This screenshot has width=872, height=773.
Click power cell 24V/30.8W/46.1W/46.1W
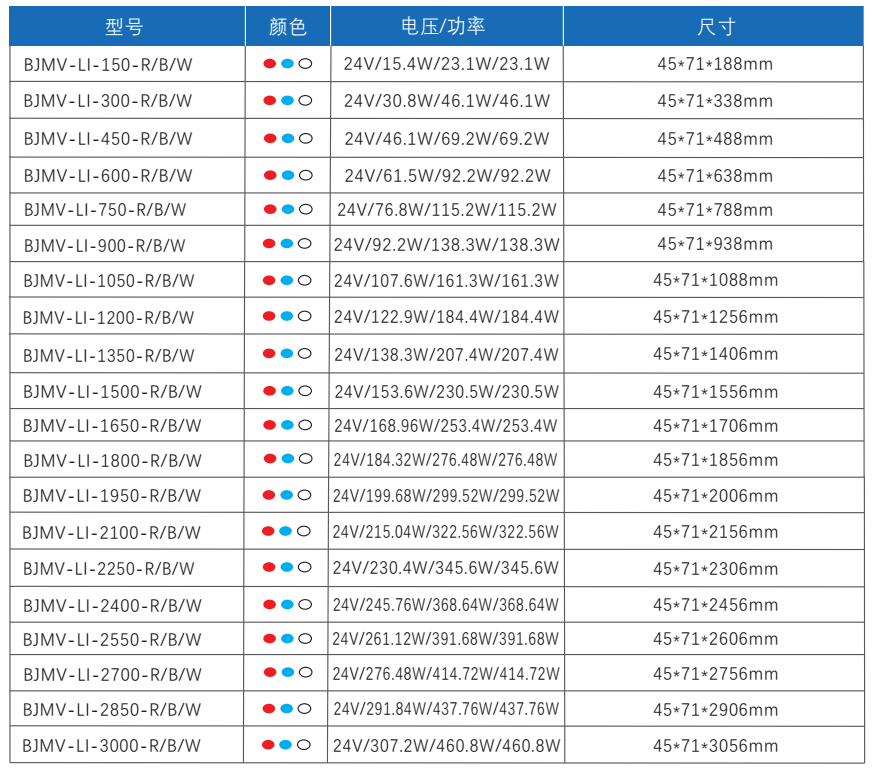coord(447,101)
